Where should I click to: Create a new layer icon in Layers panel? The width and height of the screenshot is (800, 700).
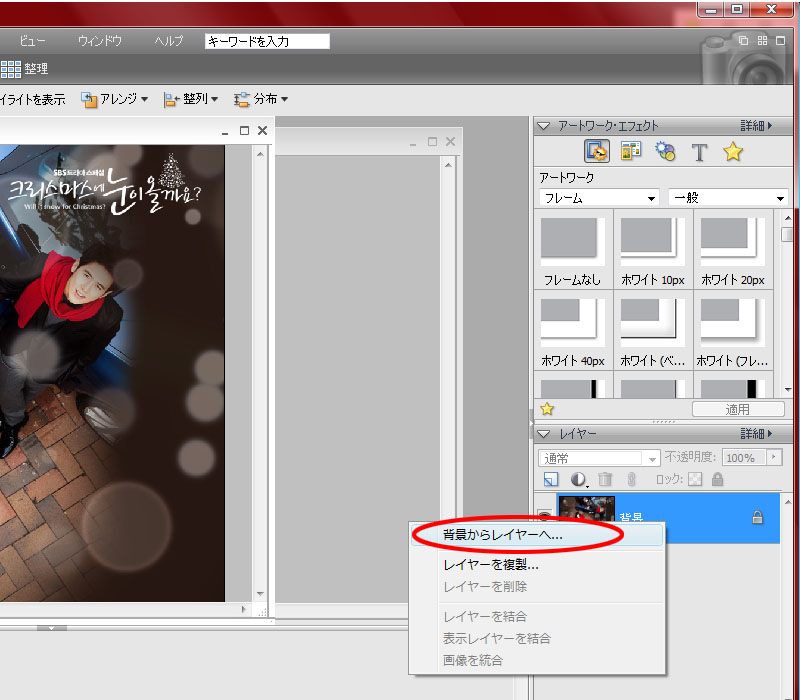pos(551,479)
